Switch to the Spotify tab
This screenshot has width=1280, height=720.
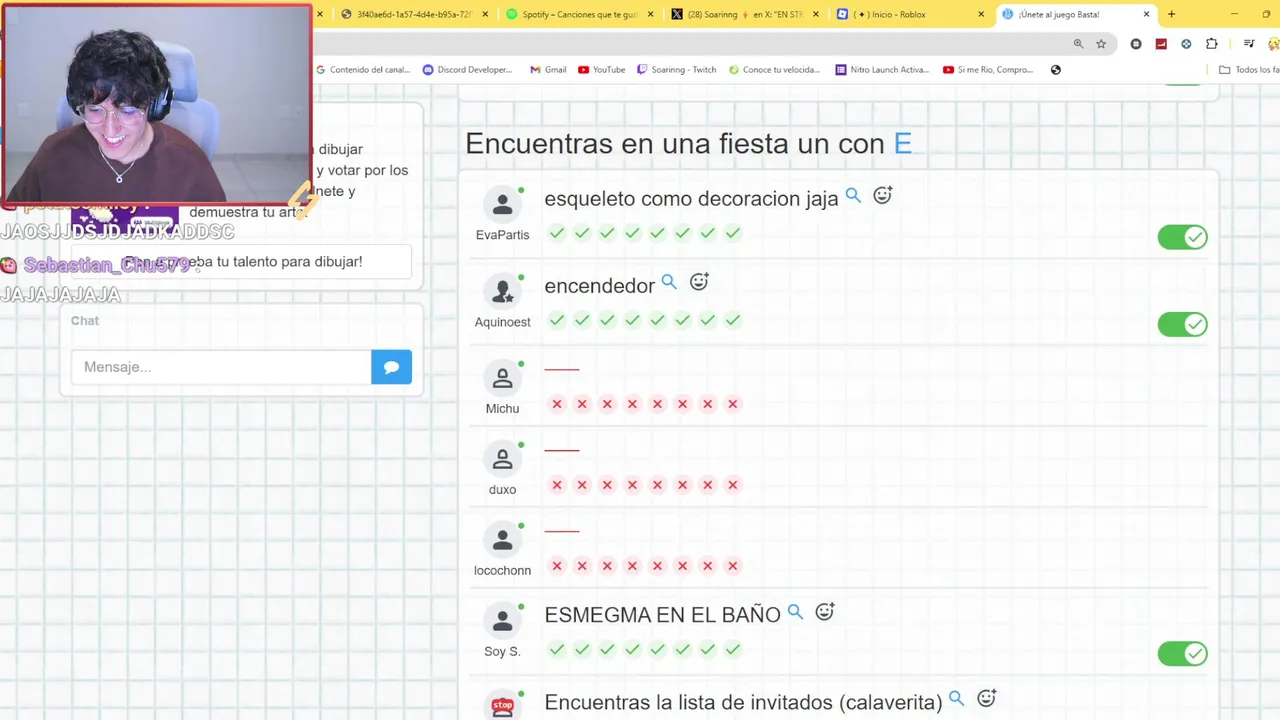(579, 14)
